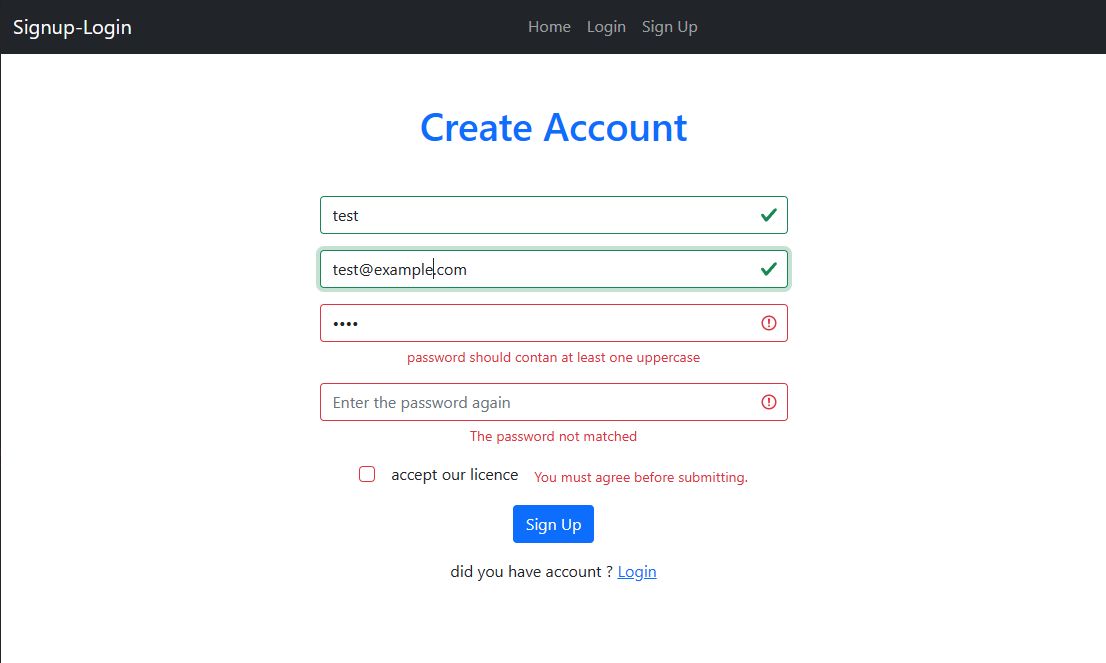Go to Login in the navbar

(x=606, y=27)
